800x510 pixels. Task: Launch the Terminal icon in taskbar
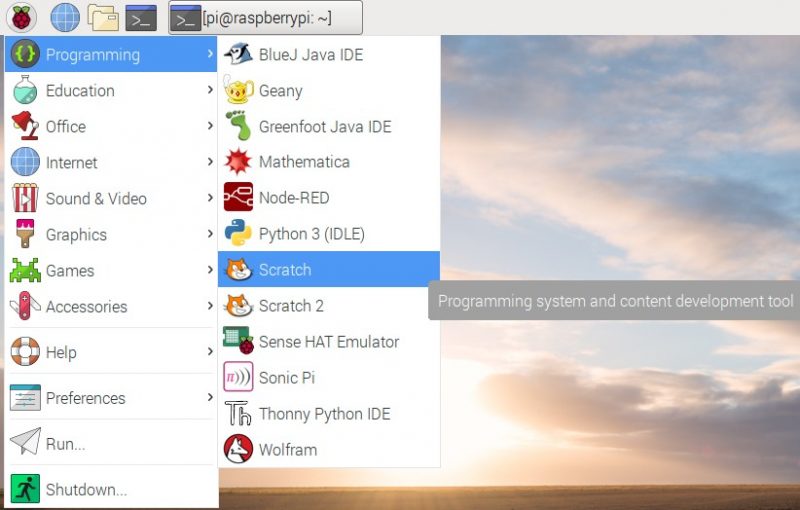coord(140,17)
